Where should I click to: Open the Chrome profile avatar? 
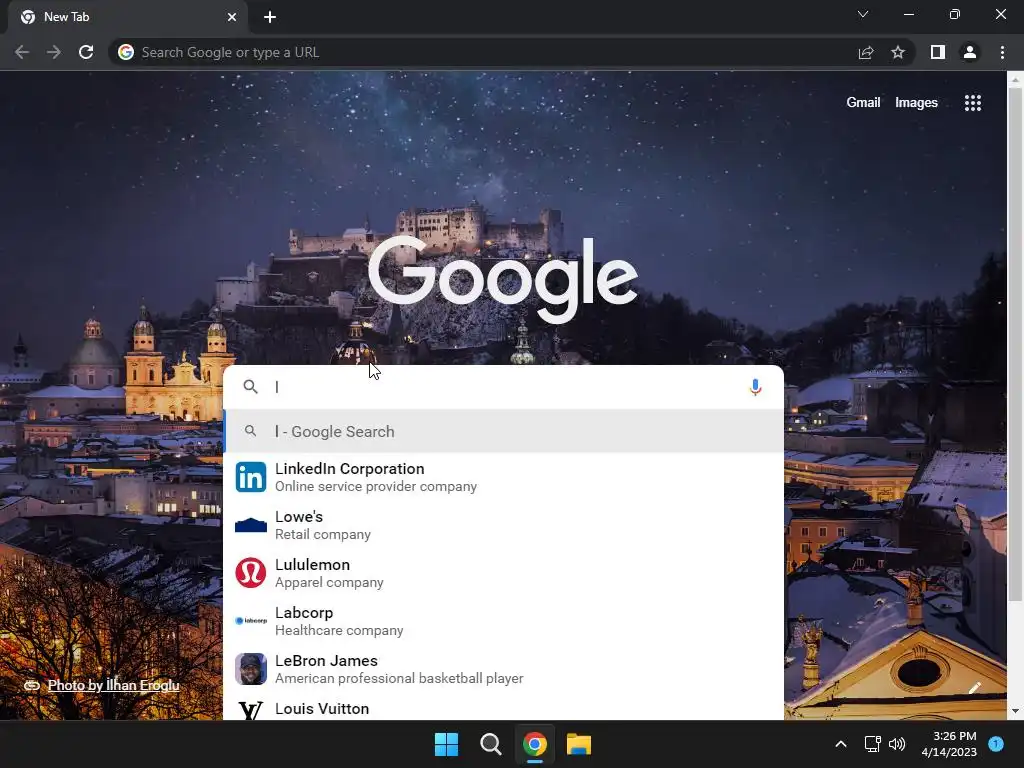tap(970, 52)
